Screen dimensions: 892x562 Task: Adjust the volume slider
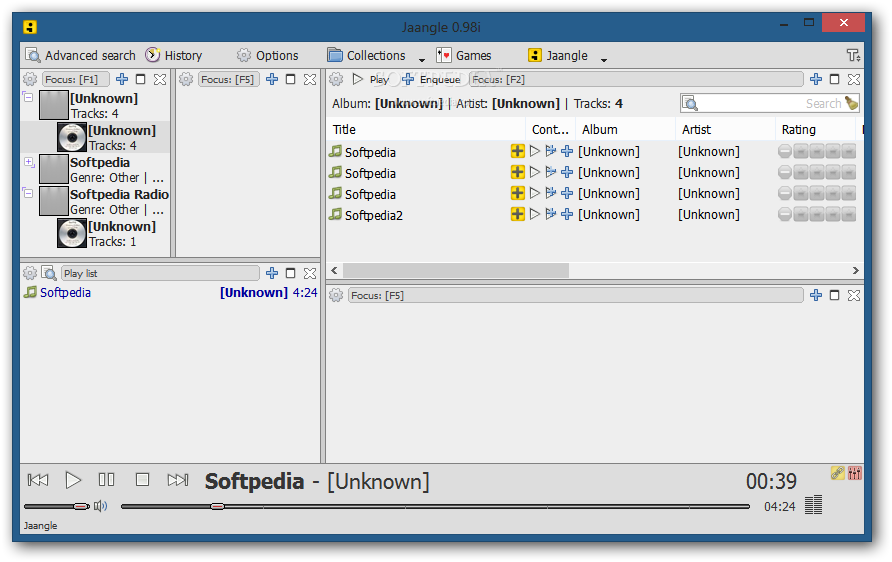(57, 506)
